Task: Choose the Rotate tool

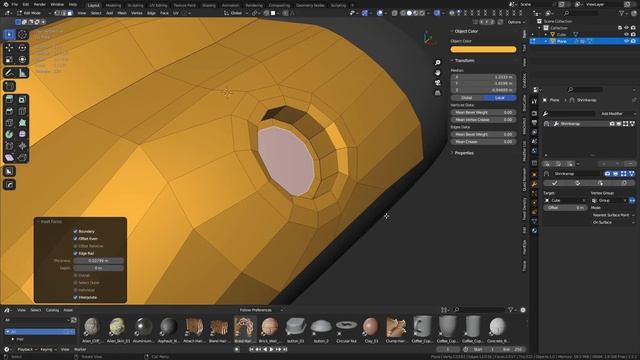Action: click(22, 48)
